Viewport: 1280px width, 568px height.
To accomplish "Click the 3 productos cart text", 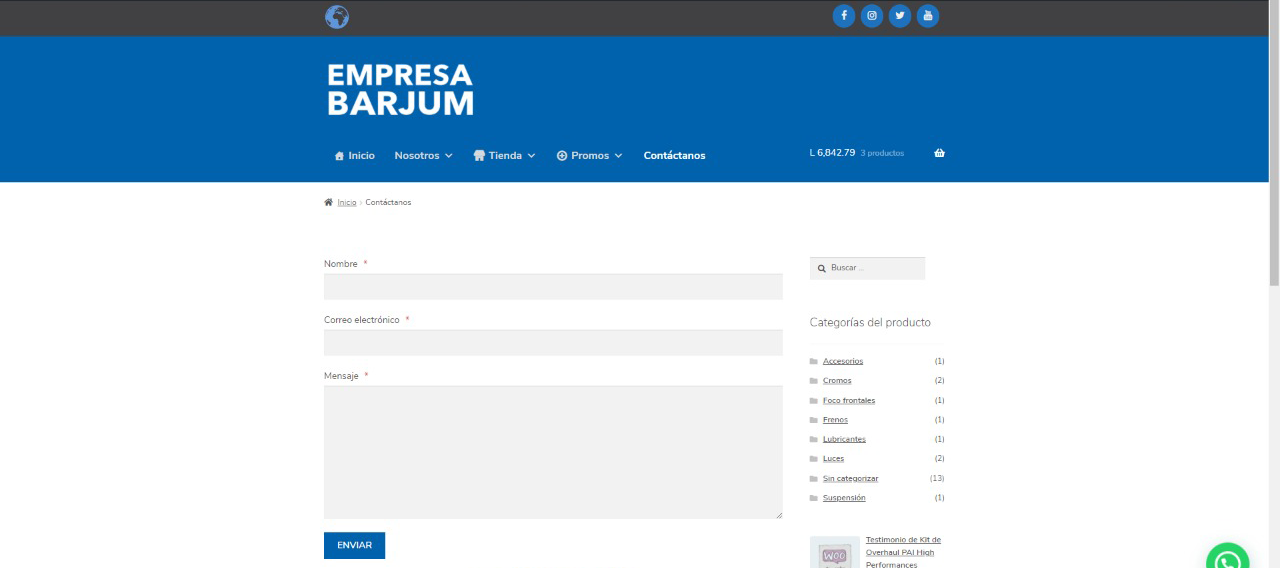I will (882, 153).
